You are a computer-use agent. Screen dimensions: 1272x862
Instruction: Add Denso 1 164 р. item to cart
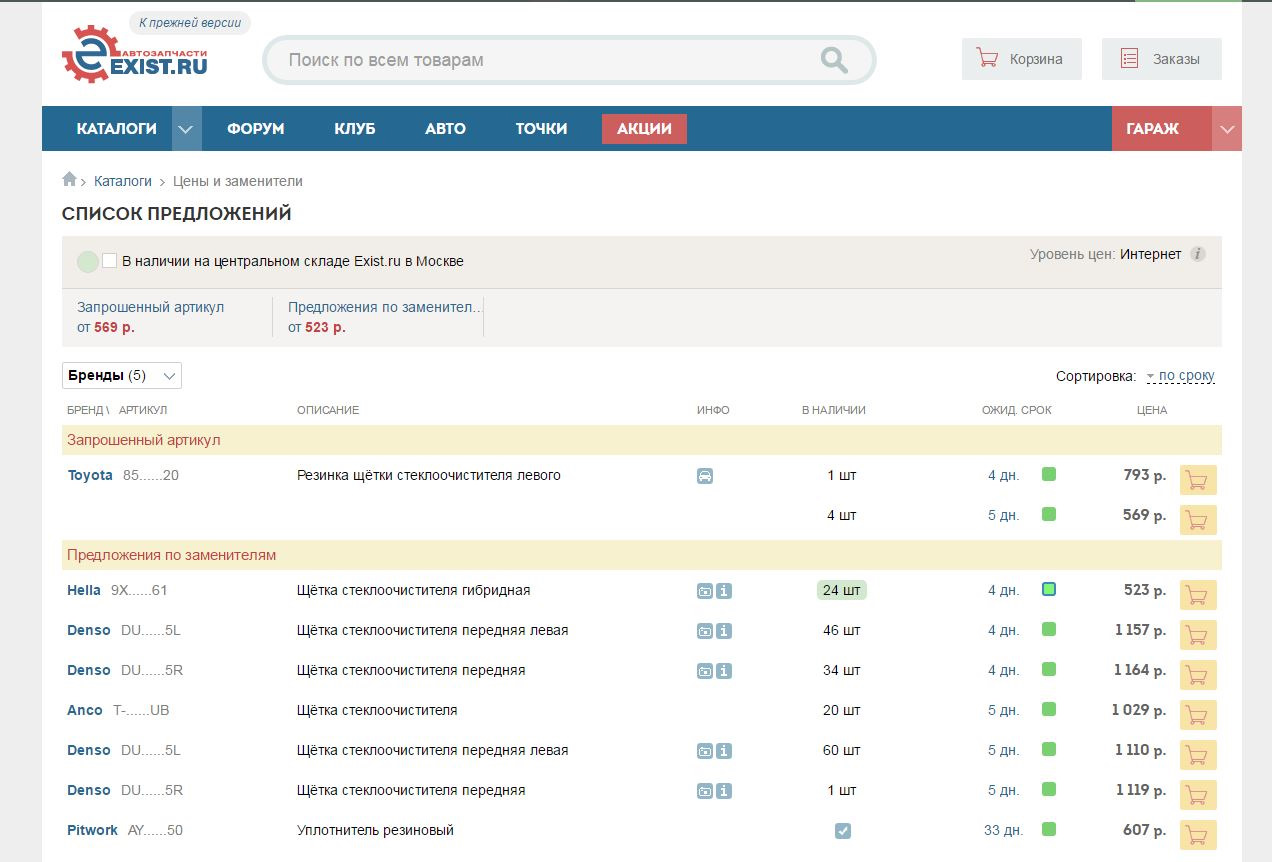pos(1198,675)
